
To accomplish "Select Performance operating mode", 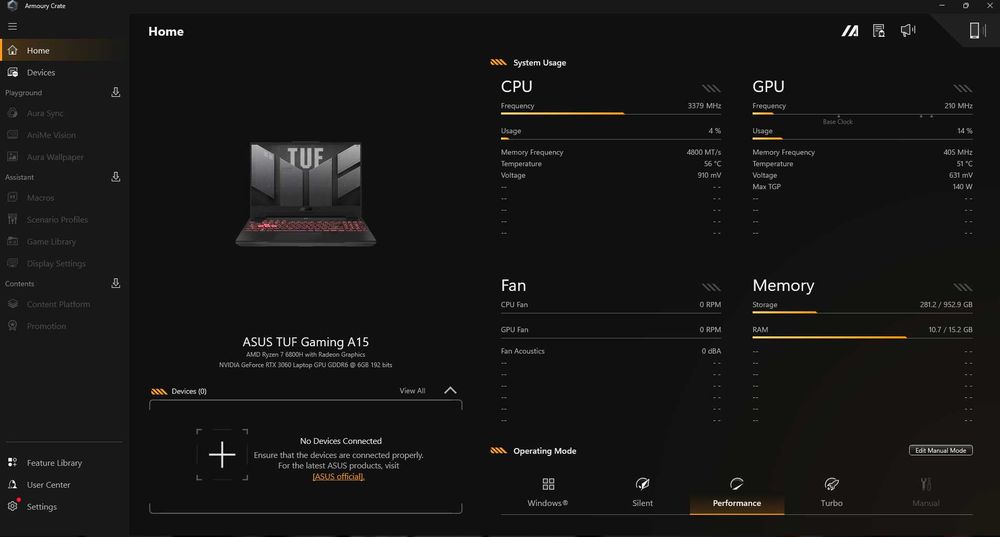I will [x=737, y=492].
